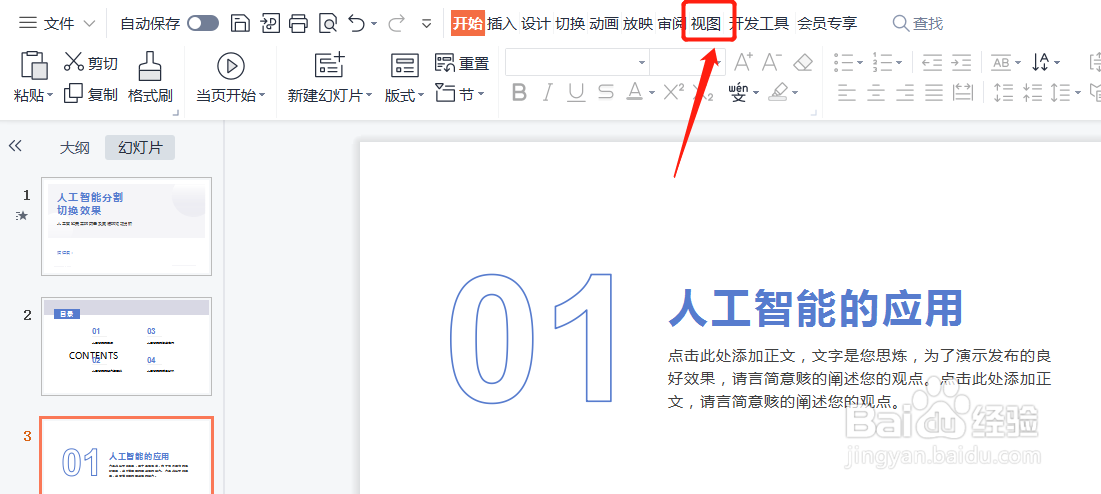This screenshot has width=1101, height=494.
Task: Switch to the 切换 tab
Action: tap(570, 24)
